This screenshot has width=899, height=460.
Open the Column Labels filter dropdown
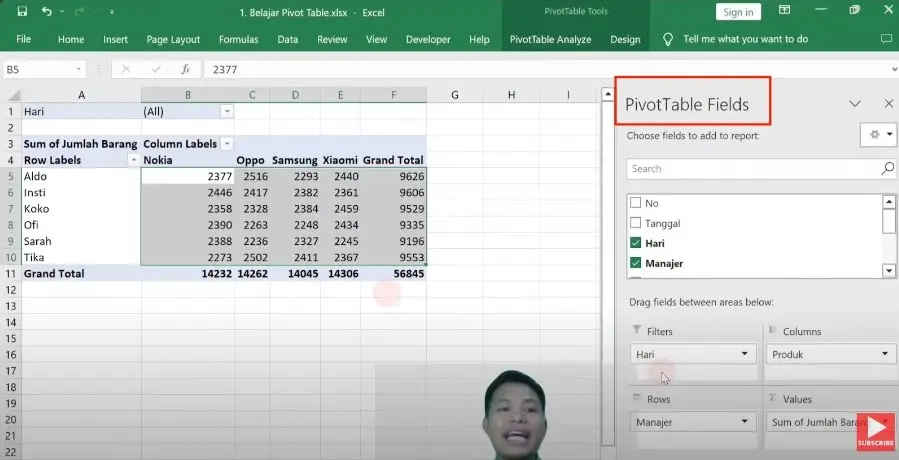pyautogui.click(x=227, y=144)
